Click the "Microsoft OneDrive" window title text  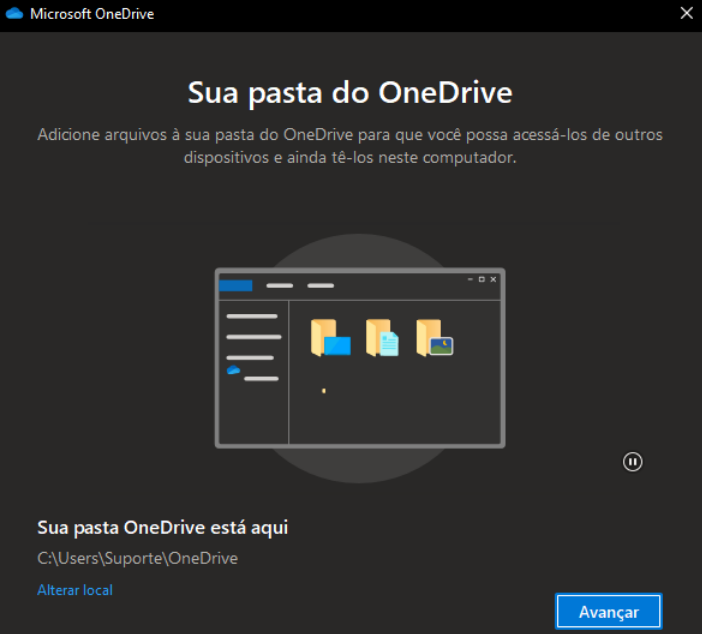[93, 14]
